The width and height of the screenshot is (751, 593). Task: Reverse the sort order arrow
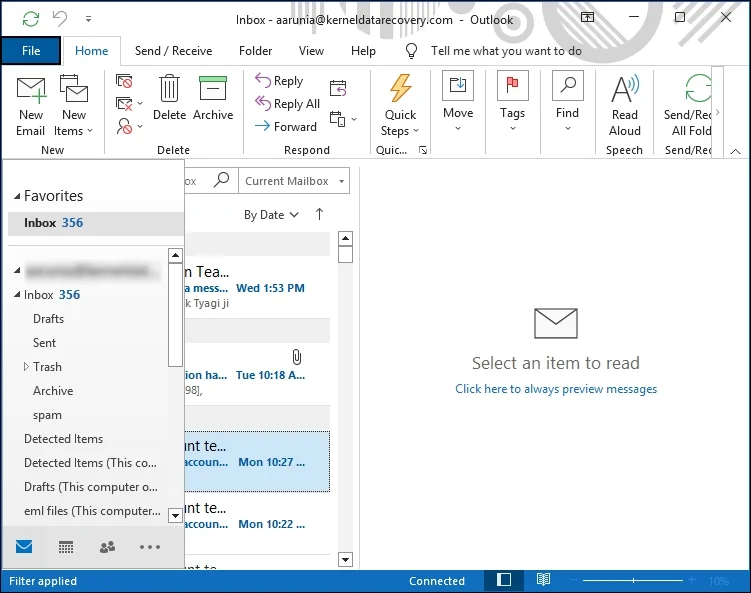[x=319, y=214]
